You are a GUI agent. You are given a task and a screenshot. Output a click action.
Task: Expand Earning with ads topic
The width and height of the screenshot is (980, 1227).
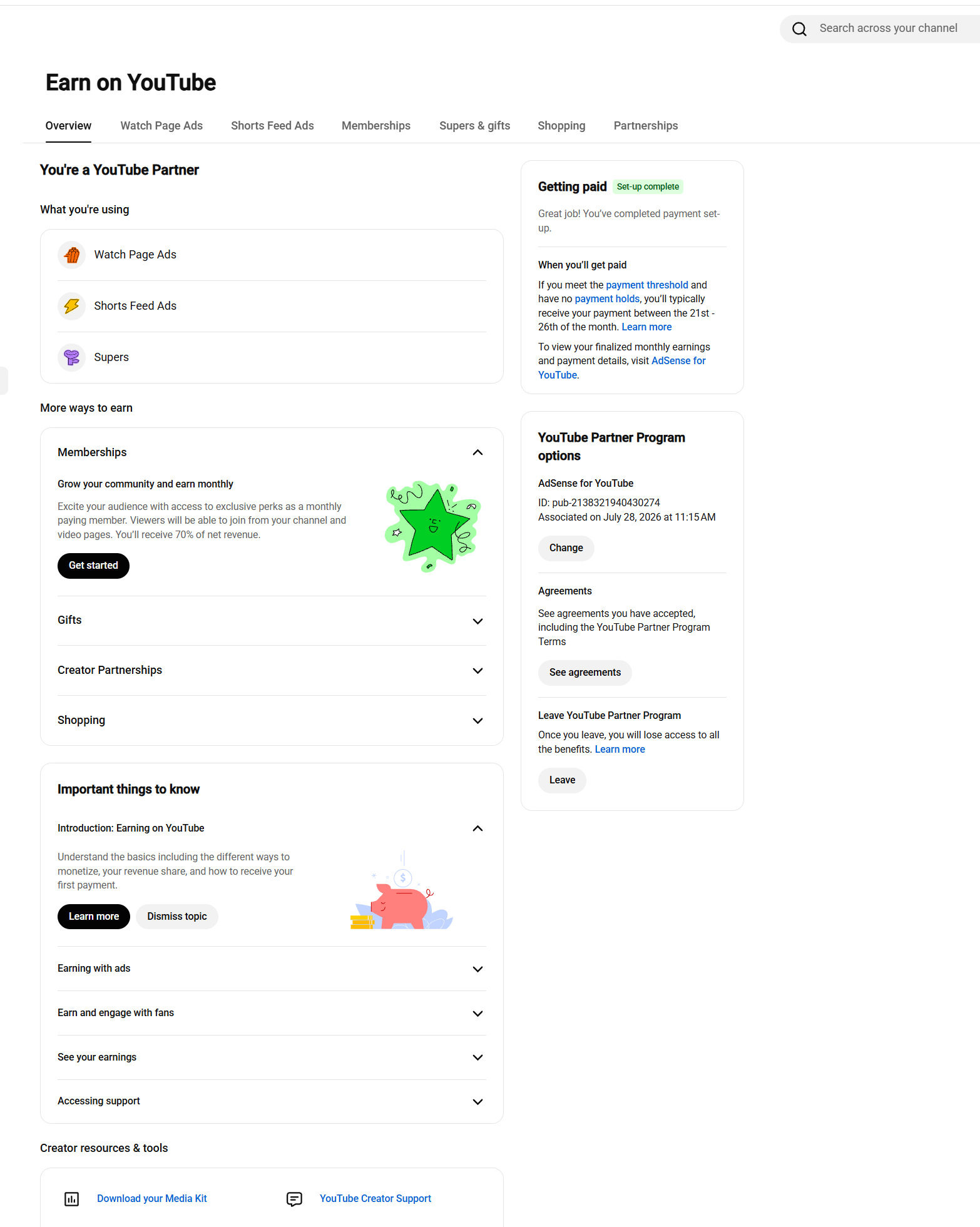click(x=477, y=969)
